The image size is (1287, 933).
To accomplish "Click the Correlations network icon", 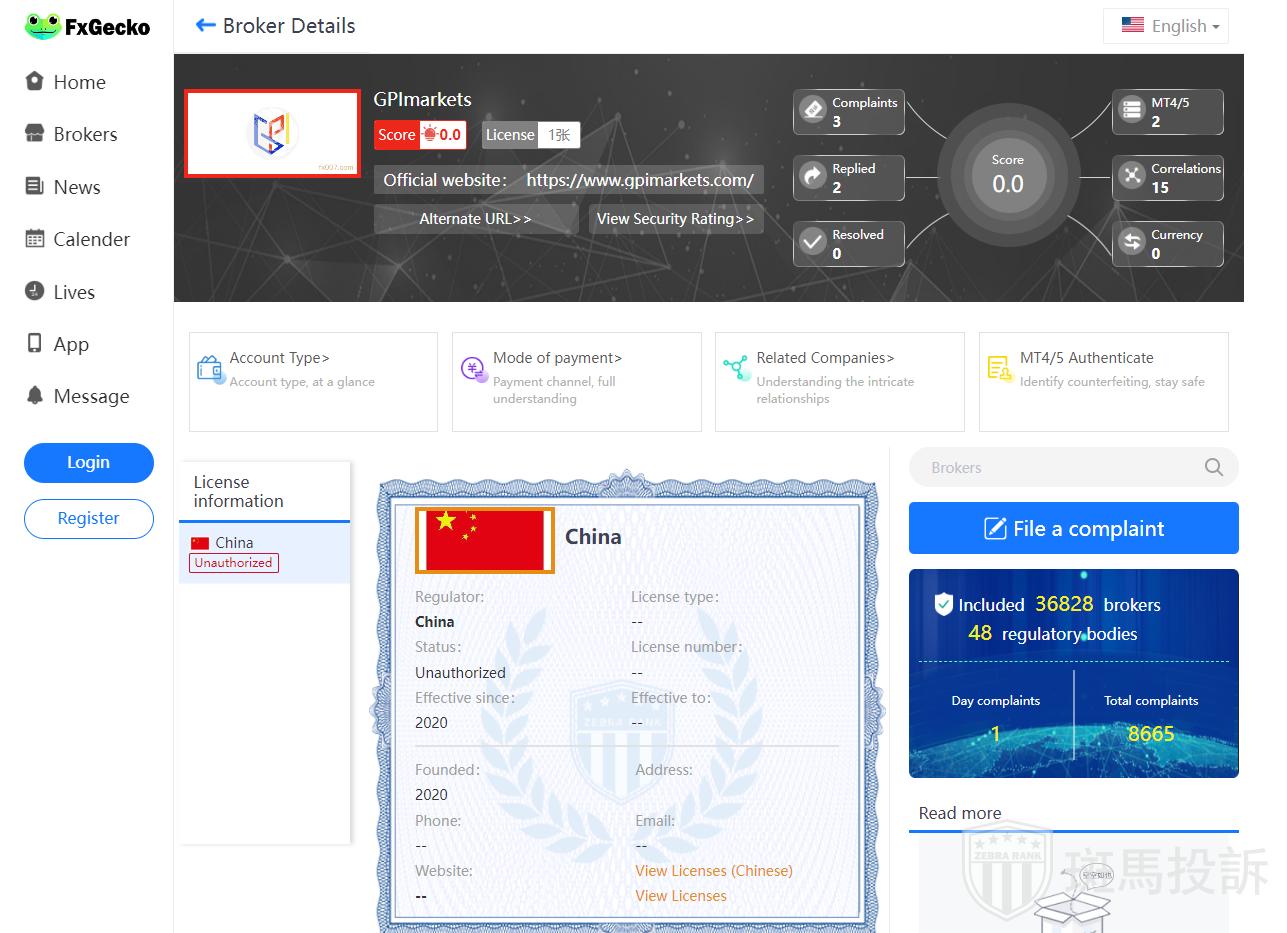I will (x=1132, y=176).
